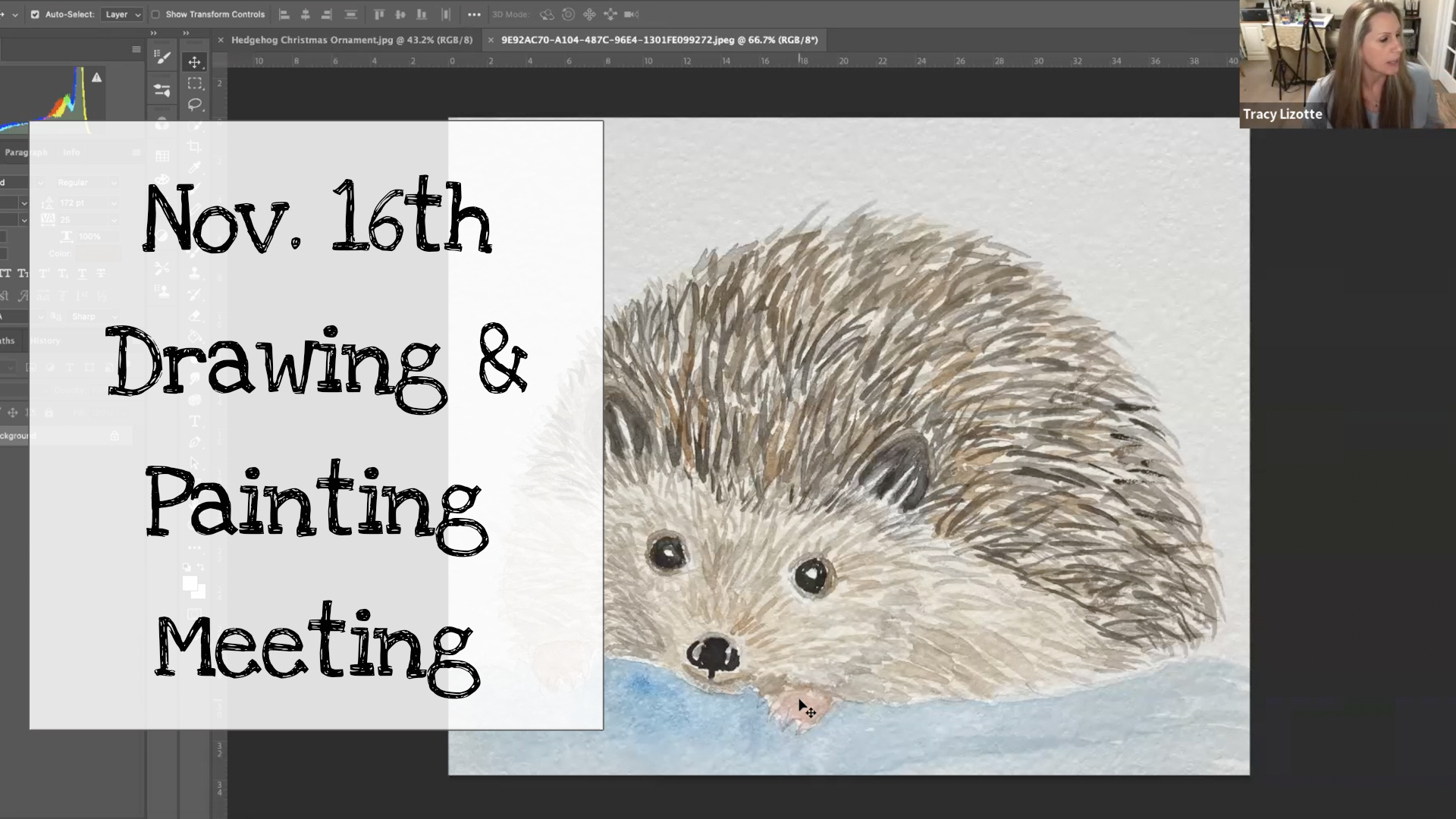Click the 3D Zoom camera icon

632,14
